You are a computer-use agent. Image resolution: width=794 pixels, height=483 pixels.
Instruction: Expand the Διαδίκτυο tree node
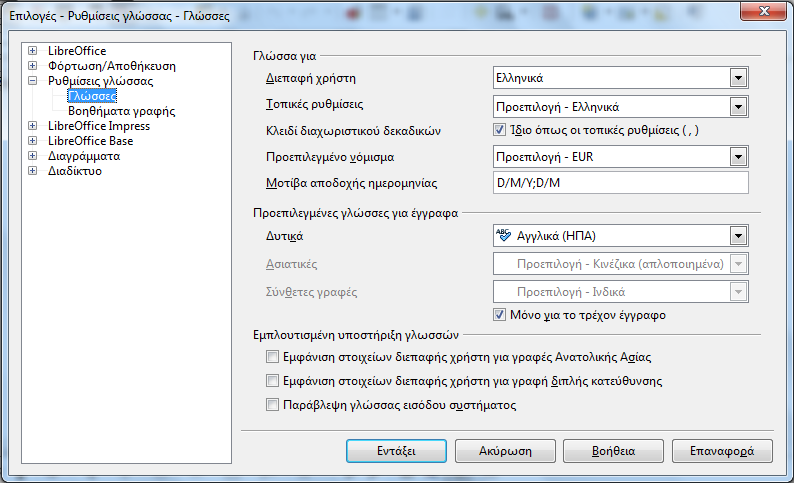32,171
